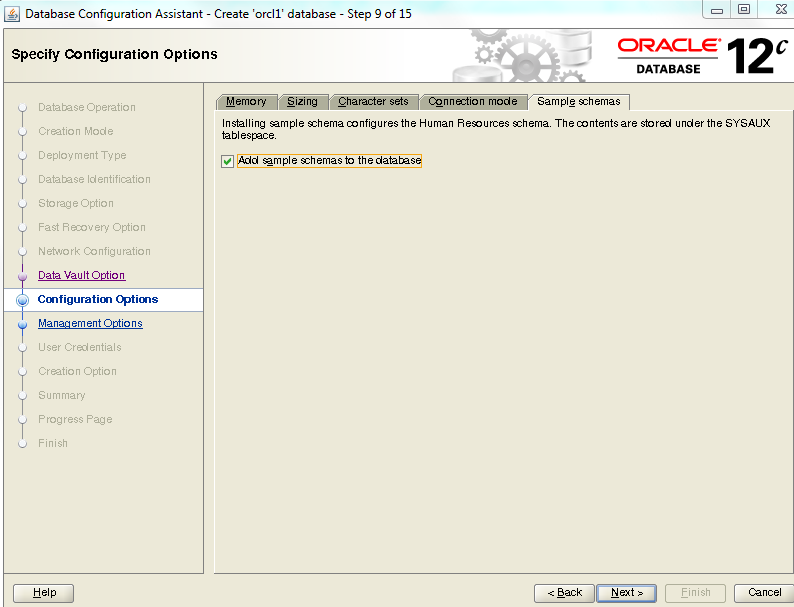This screenshot has height=607, width=794.
Task: Click the Deployment Type step text
Action: [82, 155]
